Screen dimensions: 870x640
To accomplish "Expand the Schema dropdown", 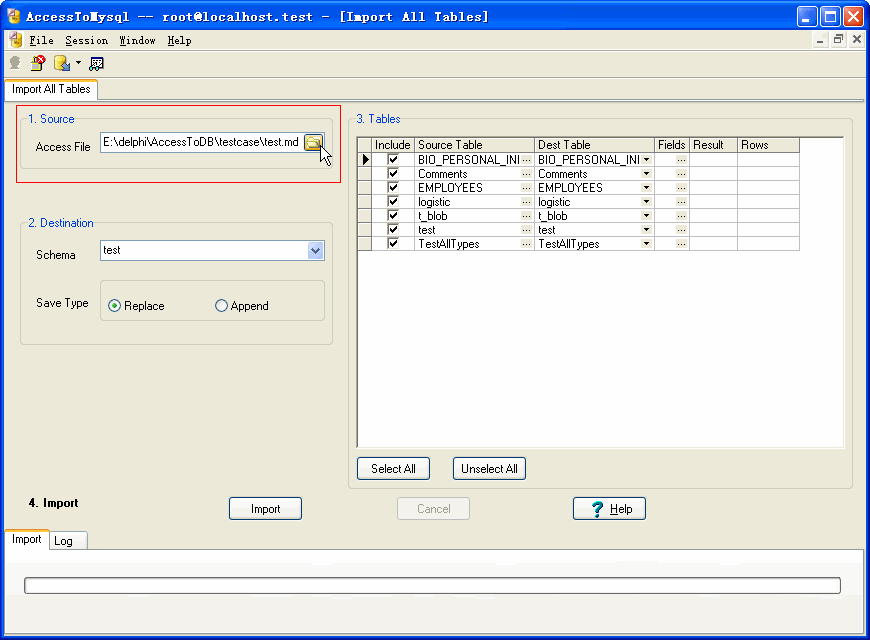I will (315, 250).
